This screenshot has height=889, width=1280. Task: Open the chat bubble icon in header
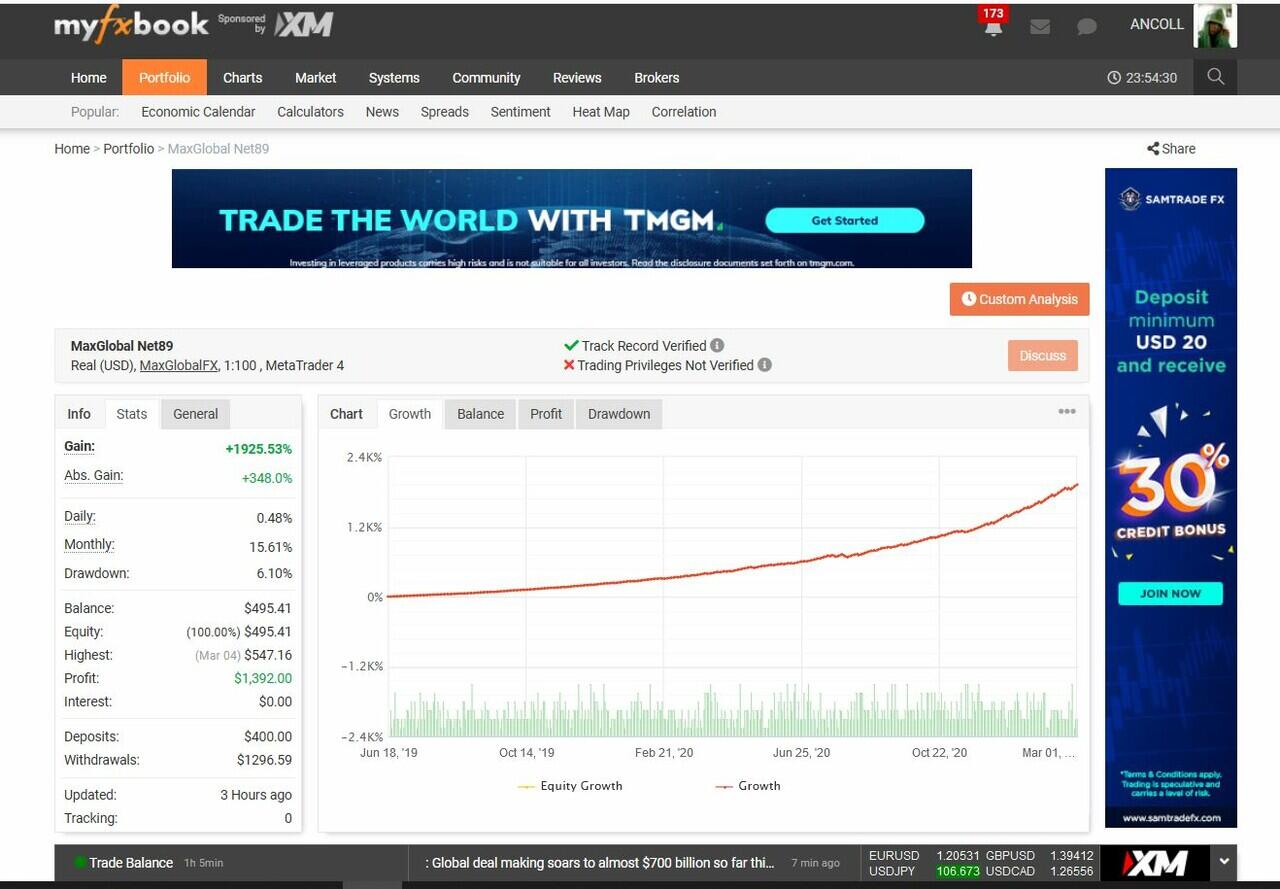tap(1087, 27)
